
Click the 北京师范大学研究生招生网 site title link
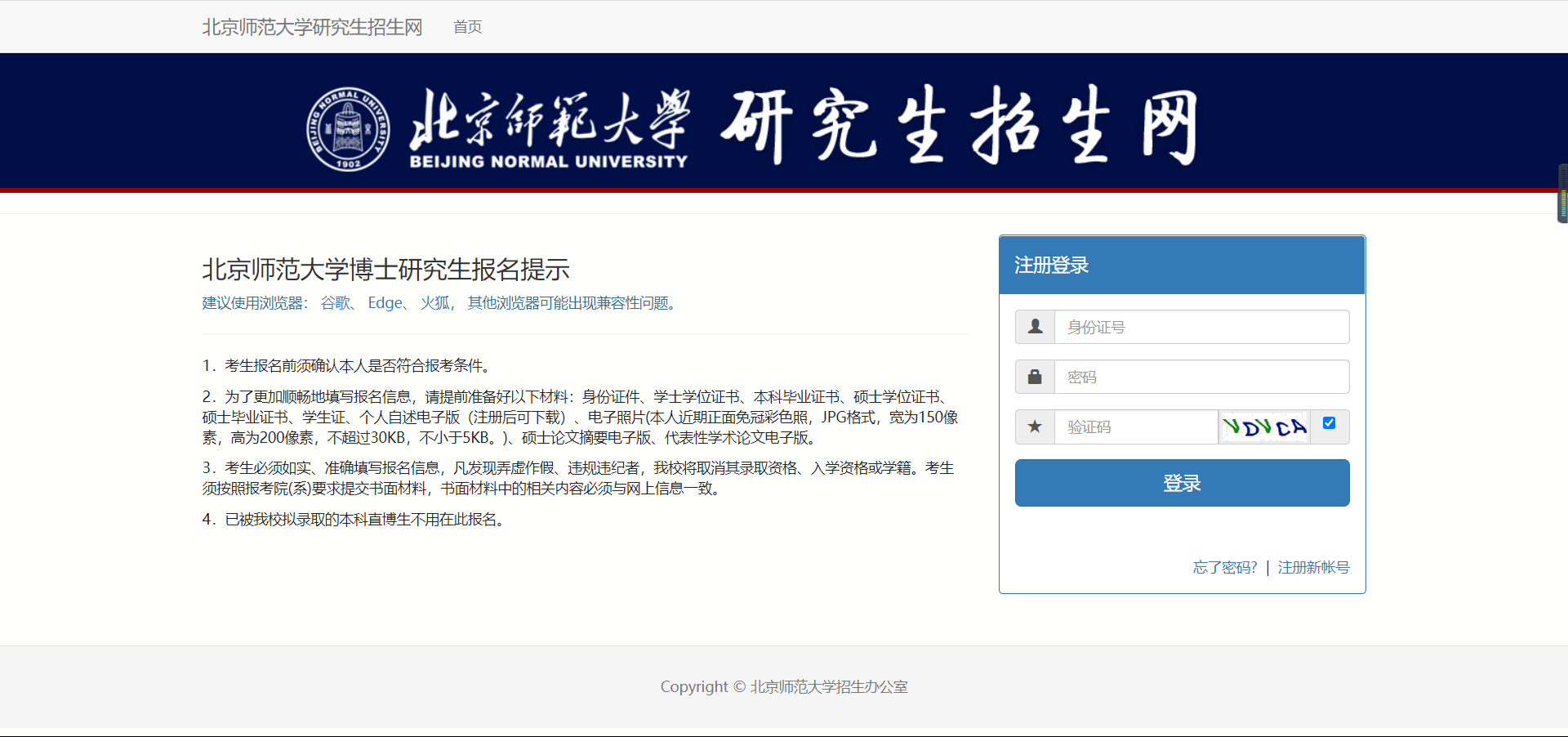[x=312, y=27]
